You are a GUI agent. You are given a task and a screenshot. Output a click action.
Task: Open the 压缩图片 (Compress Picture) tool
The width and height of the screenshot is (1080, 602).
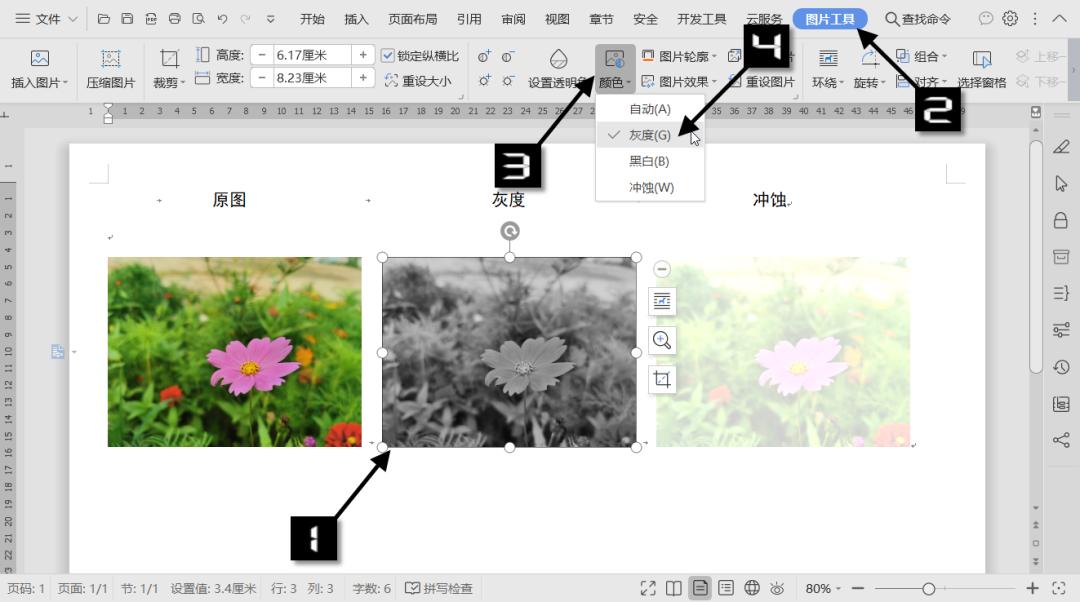pyautogui.click(x=110, y=68)
